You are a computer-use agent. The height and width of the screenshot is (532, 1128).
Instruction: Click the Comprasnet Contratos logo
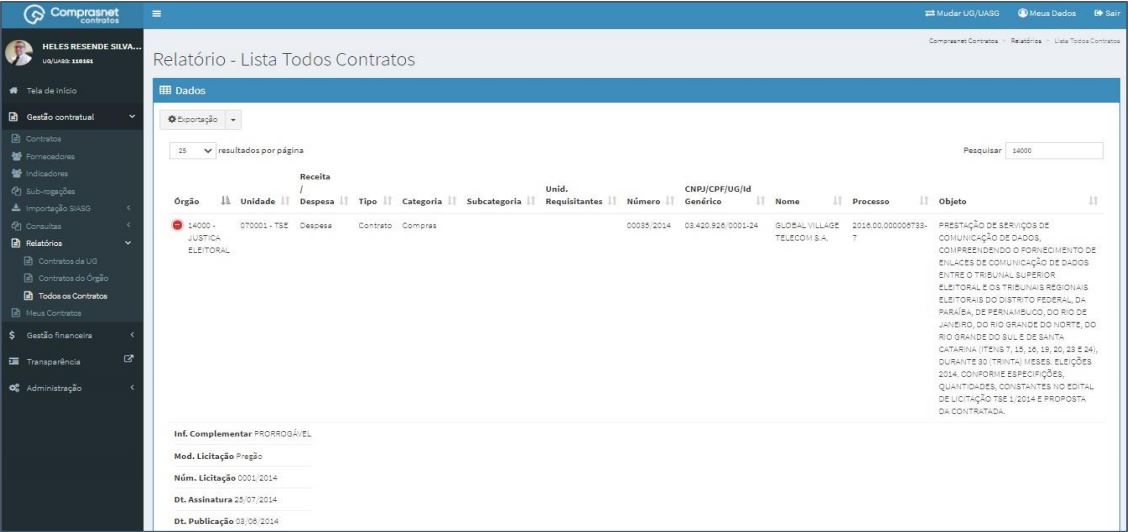click(72, 14)
